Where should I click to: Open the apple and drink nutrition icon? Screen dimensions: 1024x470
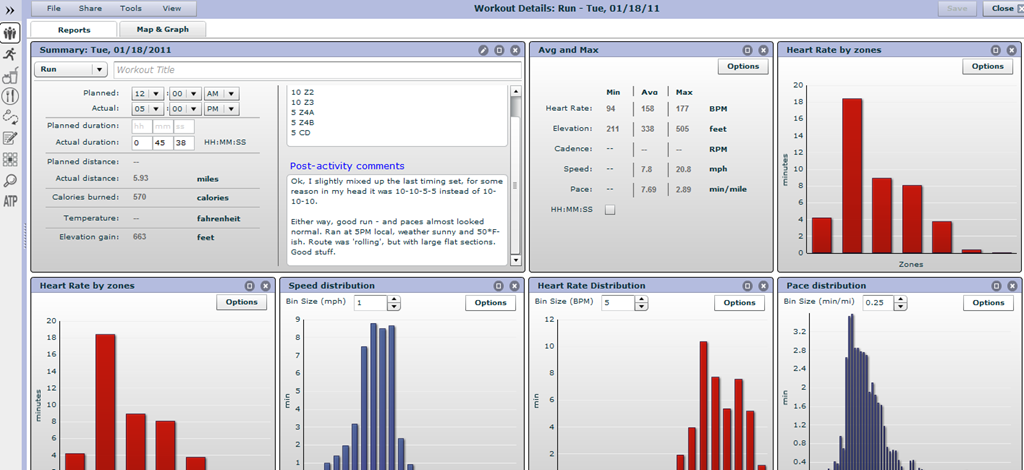[10, 76]
